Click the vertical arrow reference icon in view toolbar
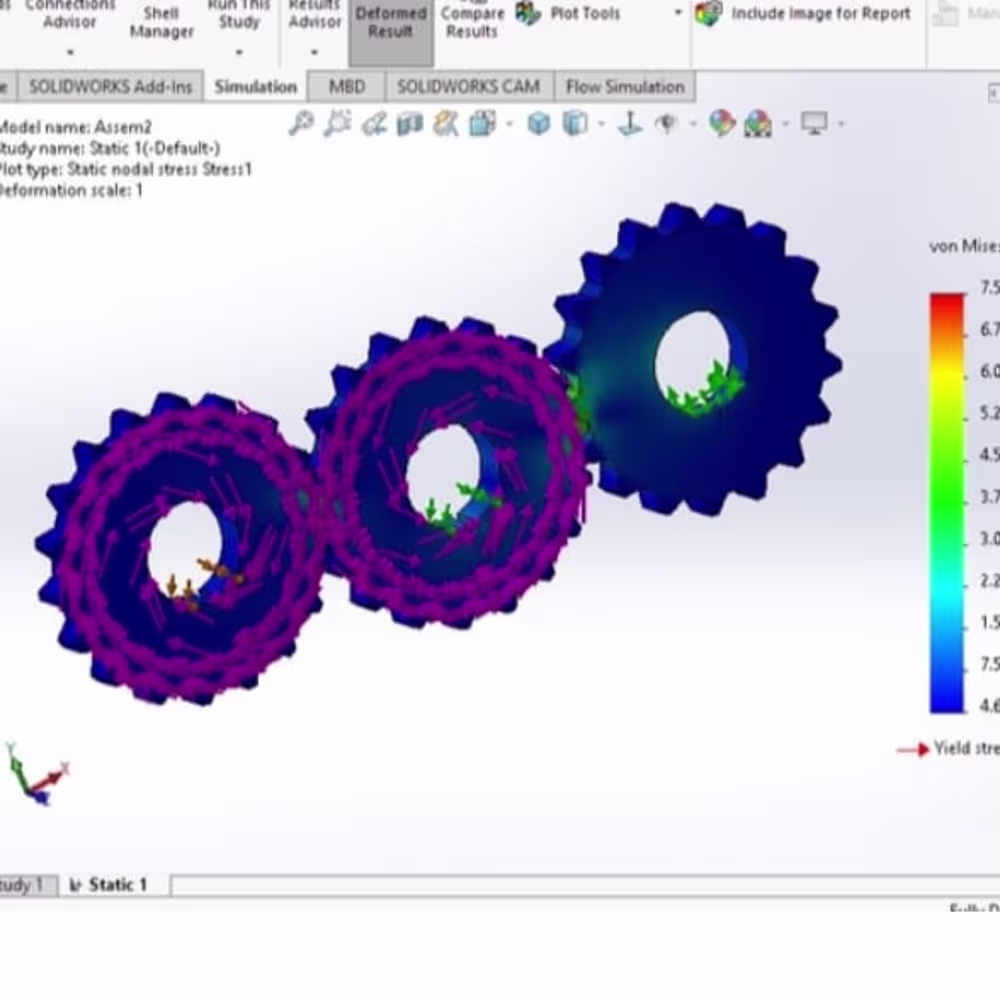This screenshot has height=1000, width=1000. 630,123
